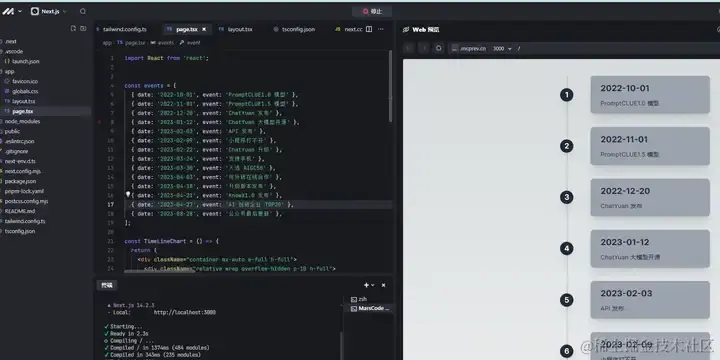Click the editor vertical scrollbar

391,86
